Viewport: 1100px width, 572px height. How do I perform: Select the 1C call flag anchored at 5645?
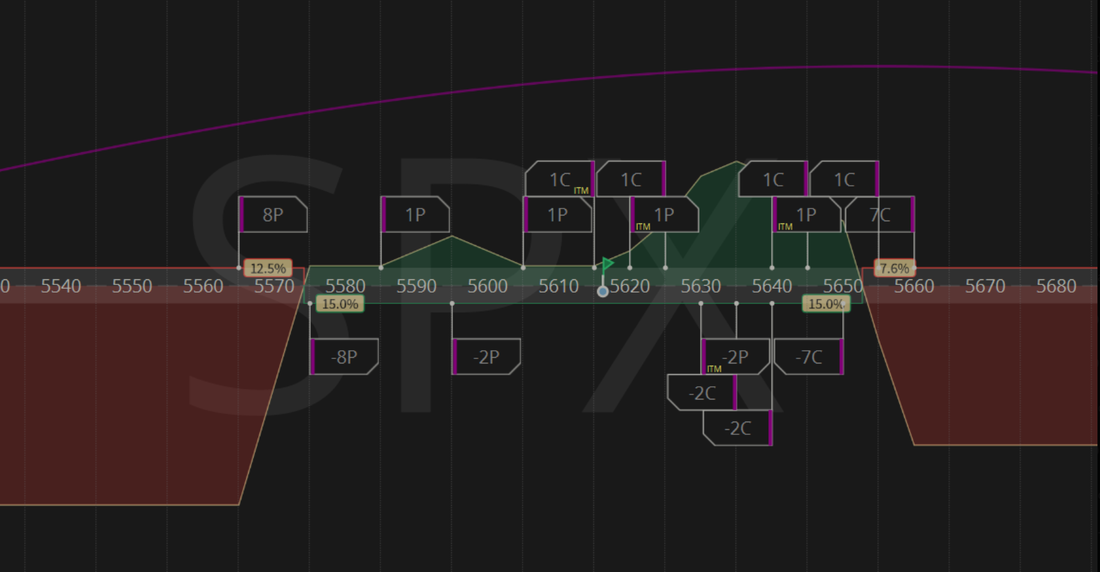click(x=773, y=179)
